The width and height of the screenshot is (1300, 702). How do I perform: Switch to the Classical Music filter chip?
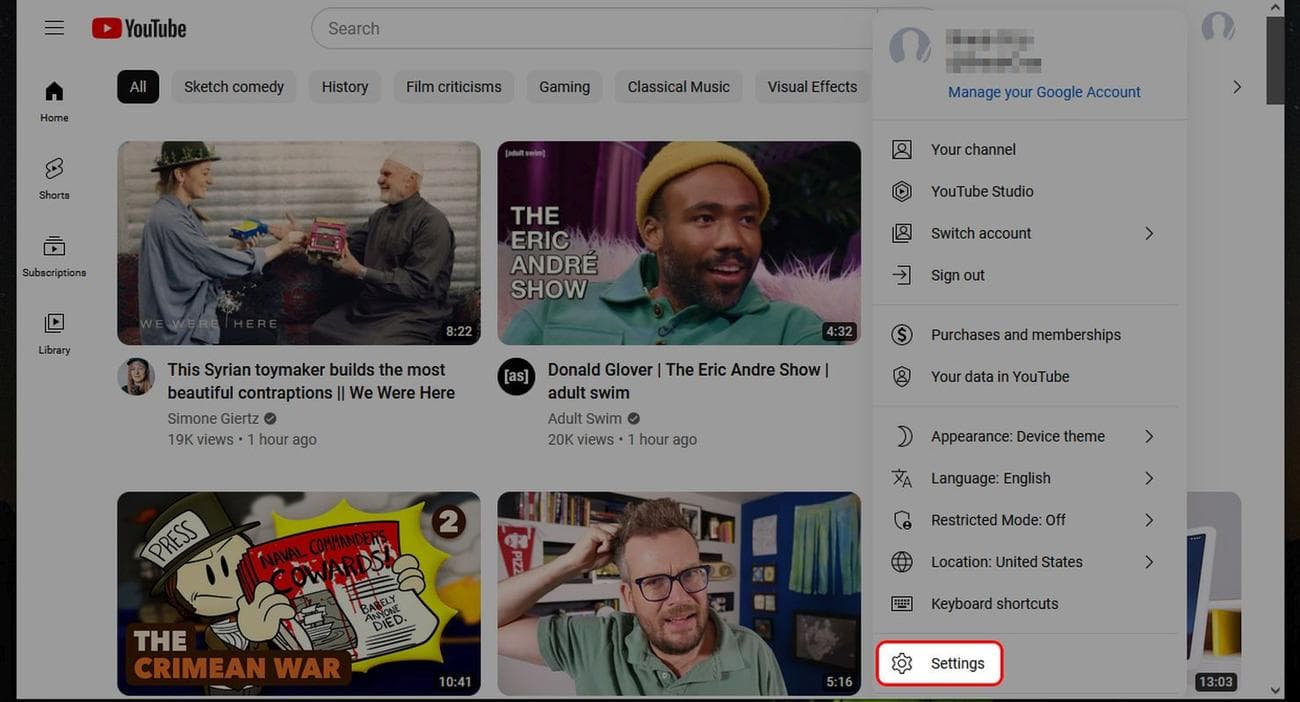click(x=678, y=87)
